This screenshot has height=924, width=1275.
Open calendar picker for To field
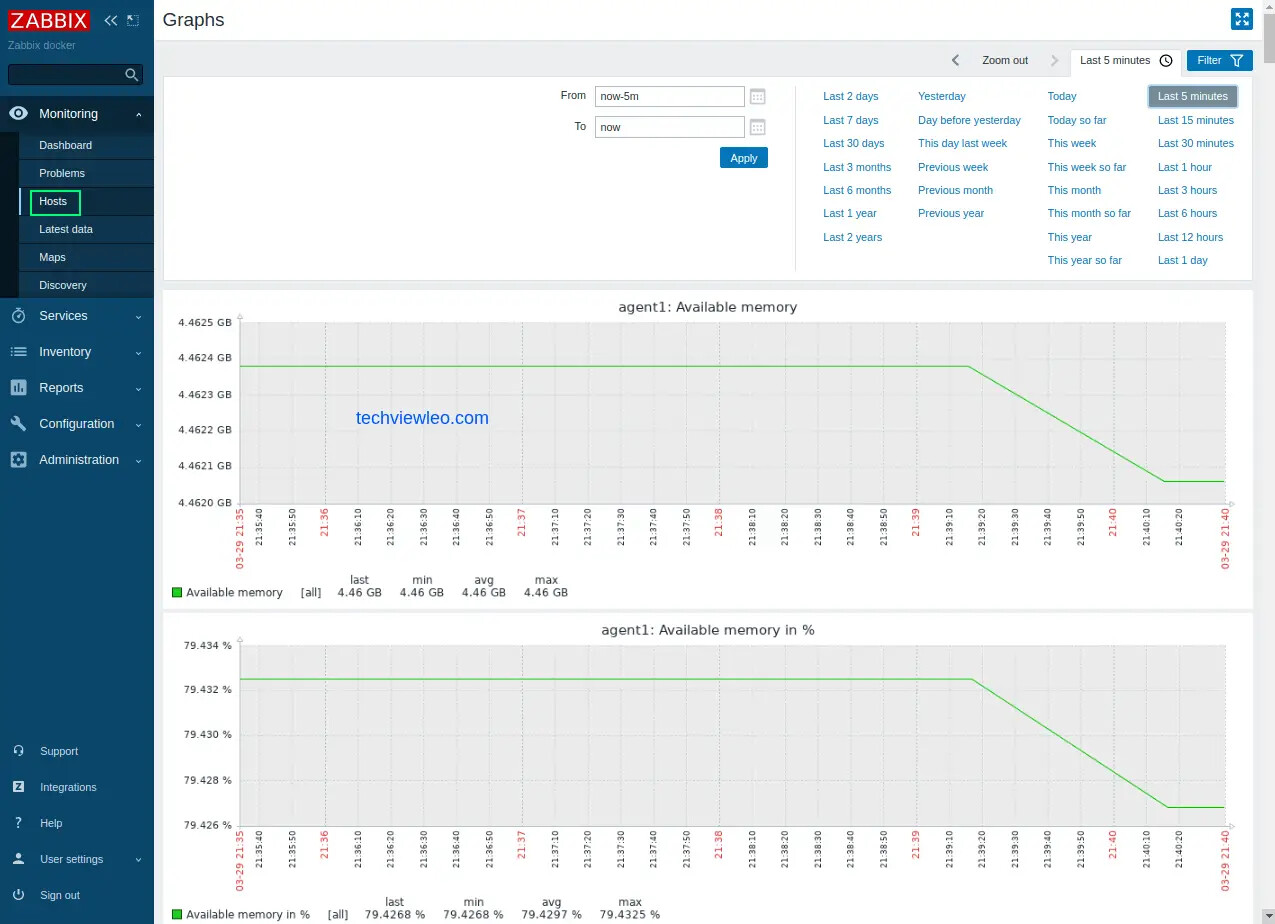(x=758, y=127)
